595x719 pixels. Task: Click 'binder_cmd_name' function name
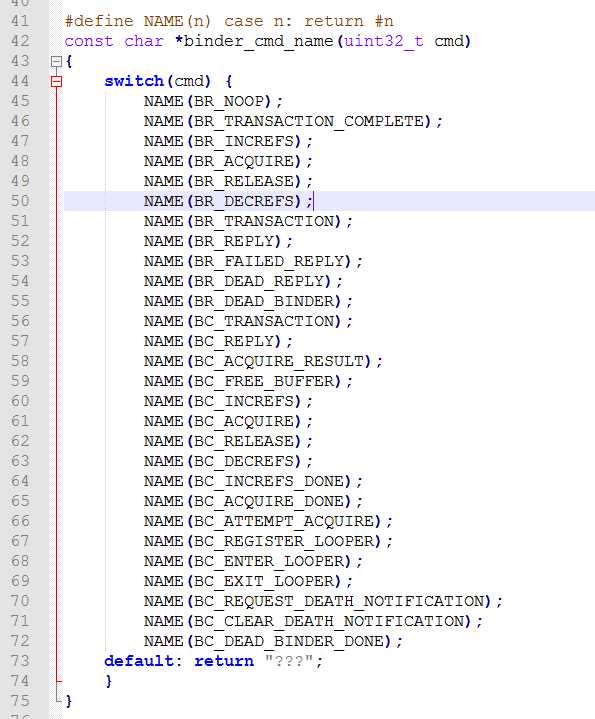[258, 41]
